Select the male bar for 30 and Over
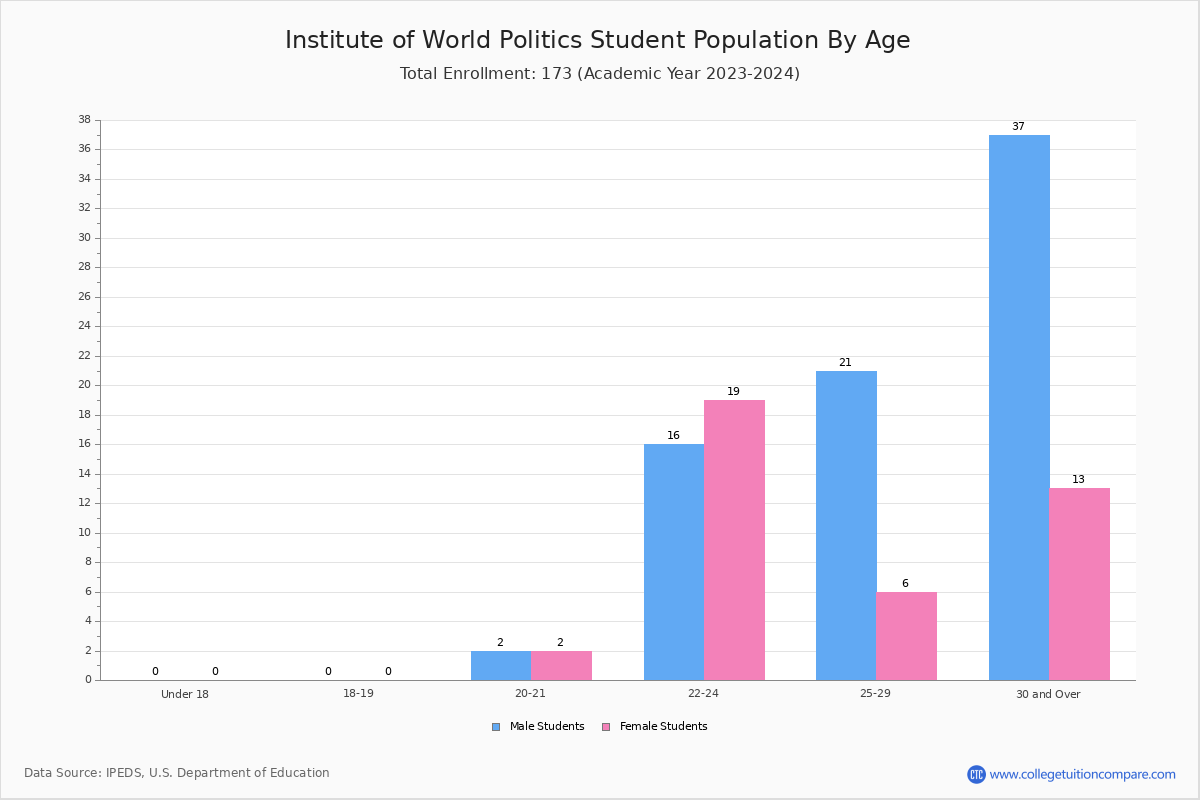This screenshot has width=1200, height=800. pyautogui.click(x=1019, y=408)
